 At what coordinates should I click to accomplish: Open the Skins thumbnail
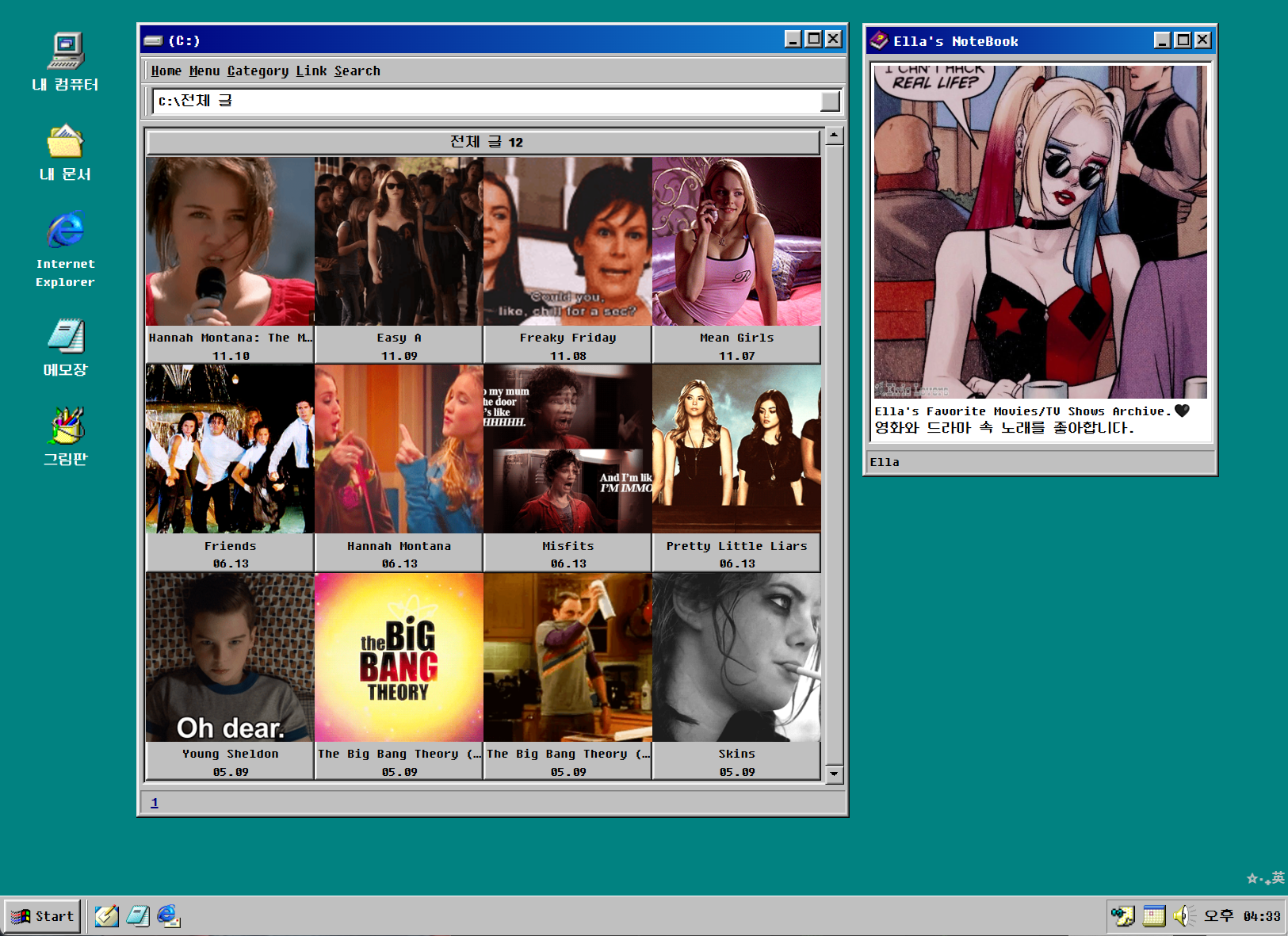coord(736,657)
